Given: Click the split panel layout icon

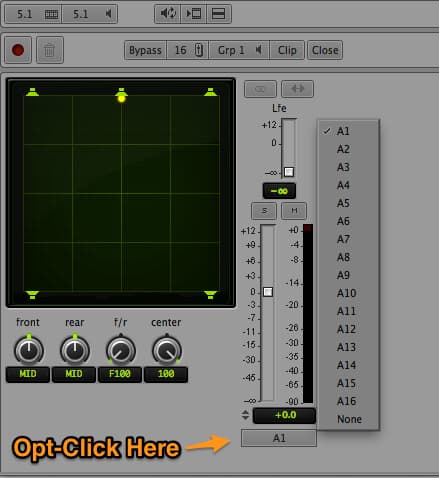Looking at the screenshot, I should tap(219, 14).
